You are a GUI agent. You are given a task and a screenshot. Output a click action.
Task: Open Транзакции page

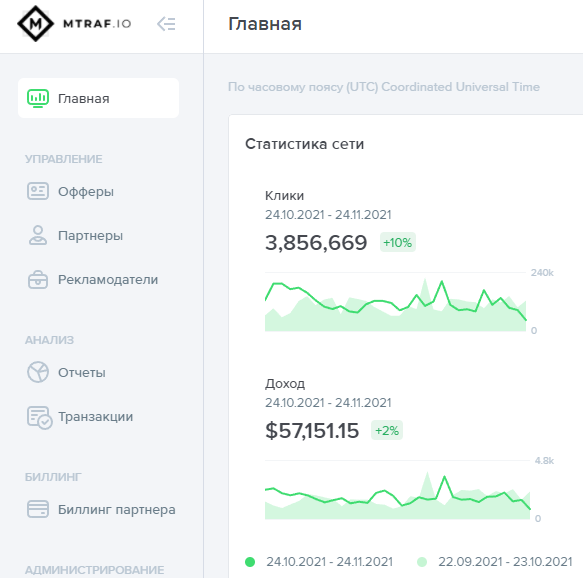pos(99,416)
